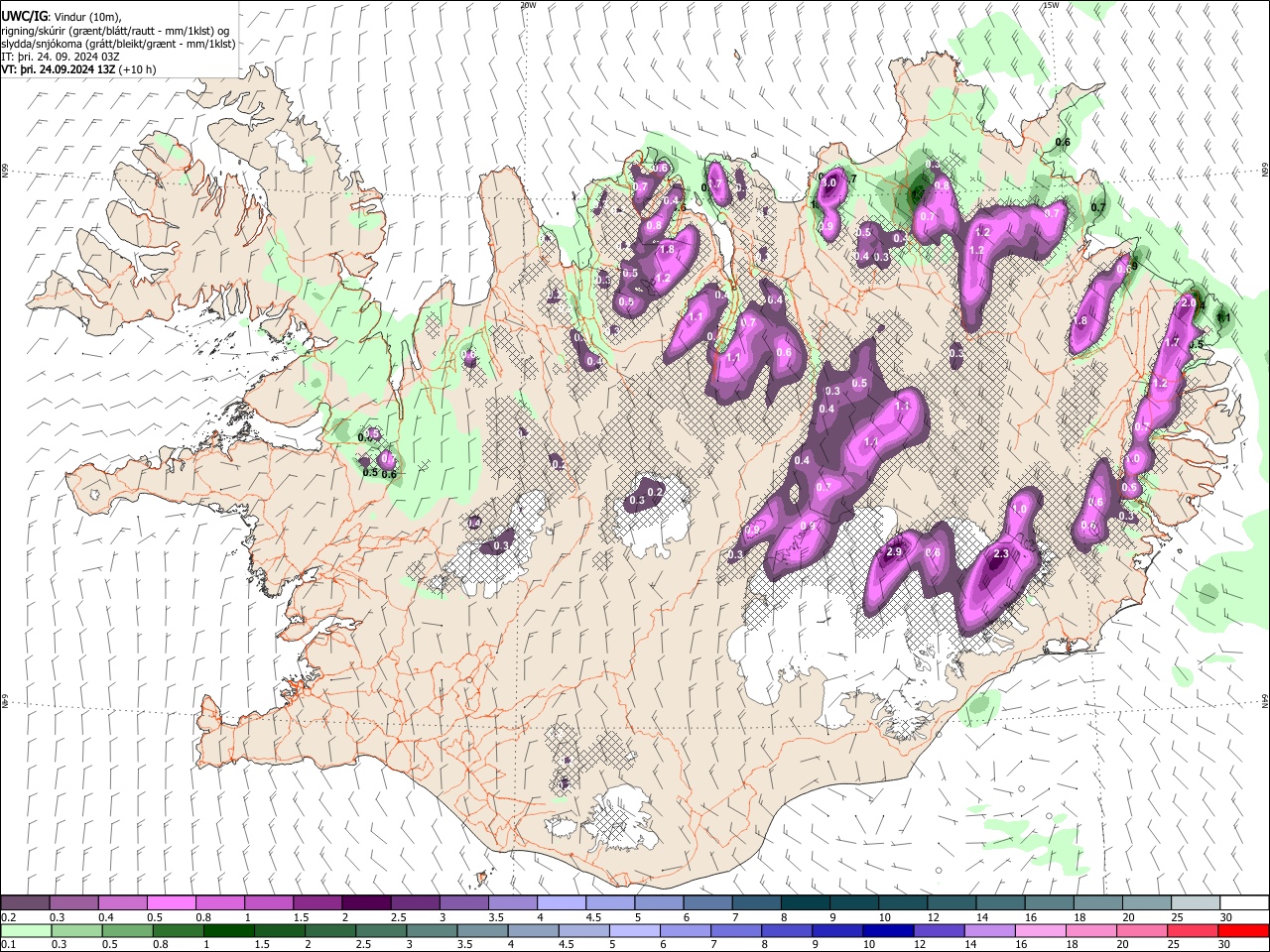
Task: Click the deep navy blue swatch labeled 10 in lower legend
Action: pyautogui.click(x=886, y=931)
